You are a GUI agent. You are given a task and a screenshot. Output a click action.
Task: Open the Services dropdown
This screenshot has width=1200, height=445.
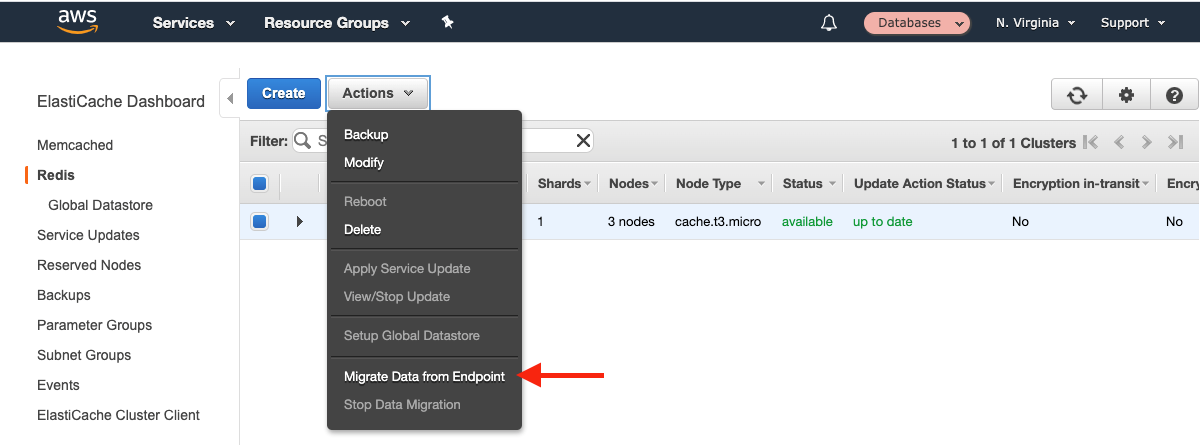pyautogui.click(x=193, y=22)
